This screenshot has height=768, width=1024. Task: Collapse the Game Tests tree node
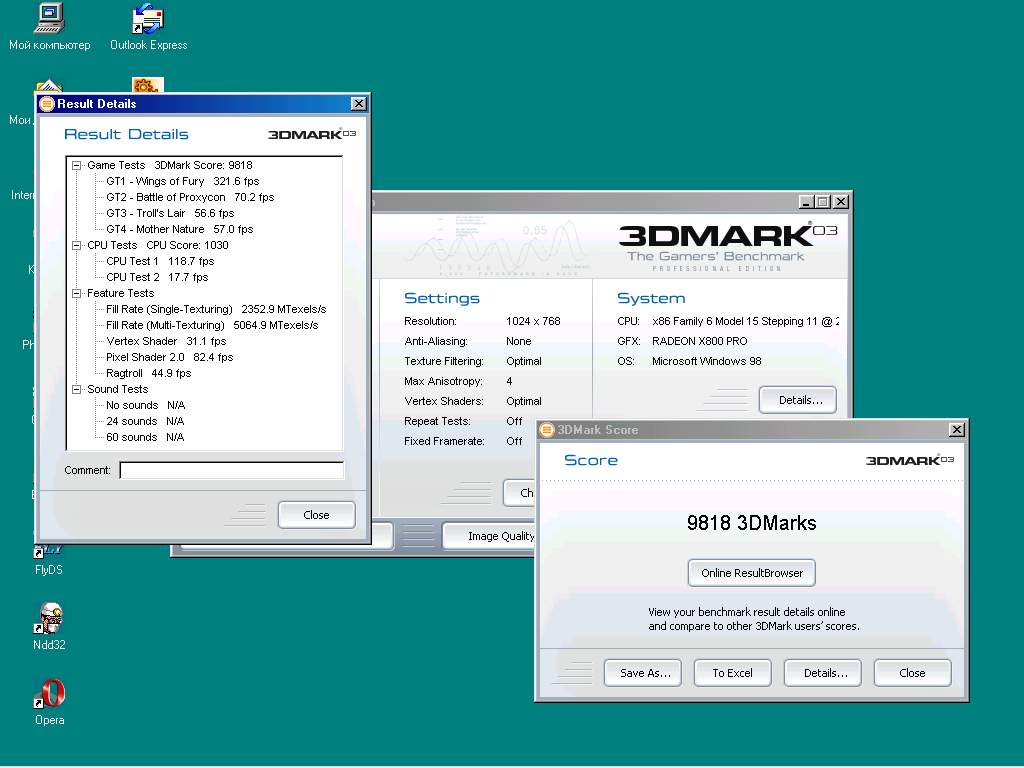(77, 166)
